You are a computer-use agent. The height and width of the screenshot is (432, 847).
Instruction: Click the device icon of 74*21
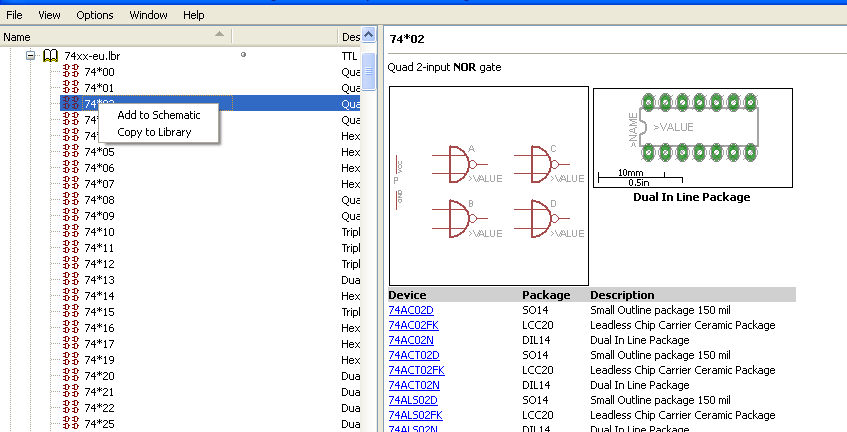(x=71, y=391)
